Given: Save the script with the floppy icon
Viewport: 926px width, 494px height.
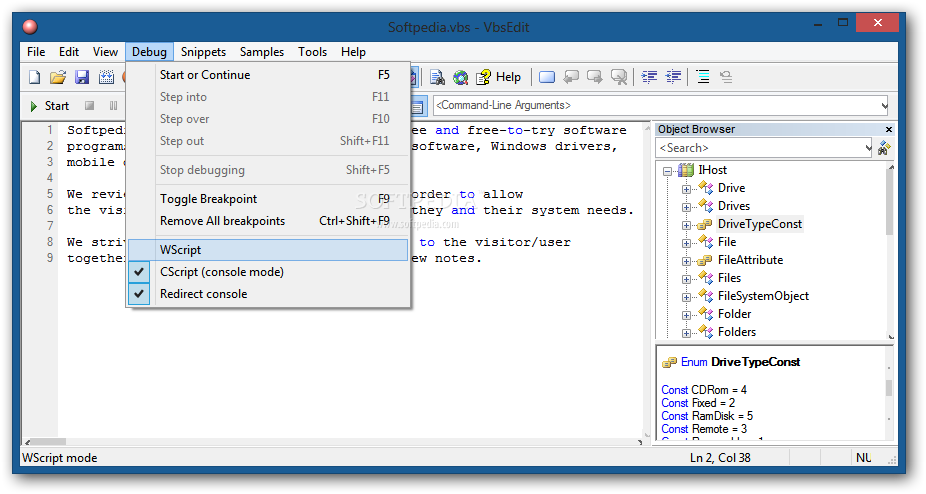Looking at the screenshot, I should 81,77.
